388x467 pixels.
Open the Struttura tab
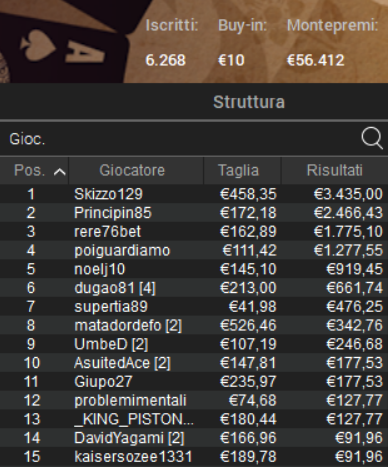[x=249, y=102]
